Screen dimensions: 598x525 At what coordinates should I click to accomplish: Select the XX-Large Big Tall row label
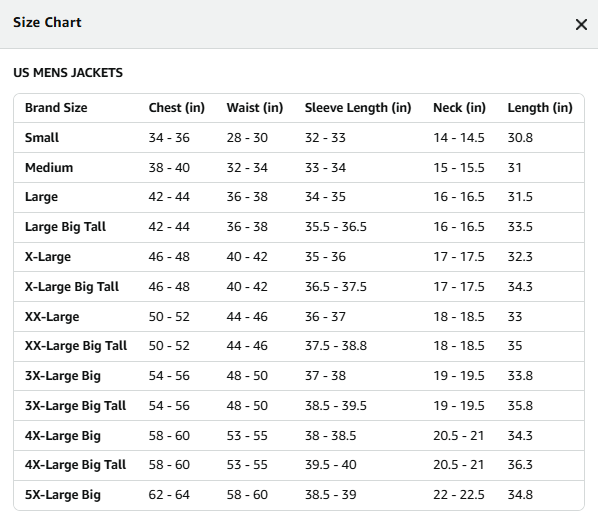click(76, 346)
